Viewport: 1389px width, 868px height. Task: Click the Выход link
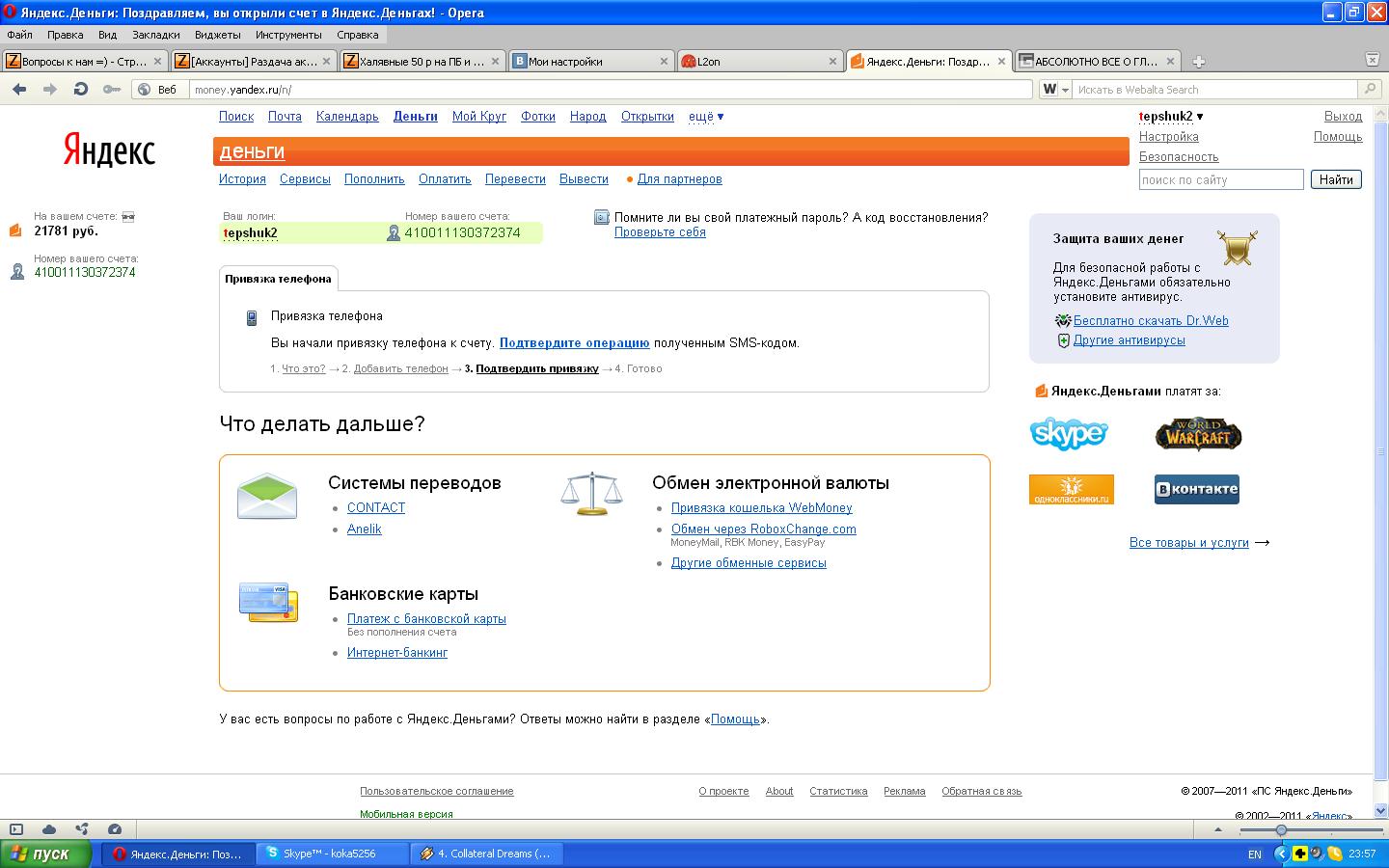point(1343,117)
